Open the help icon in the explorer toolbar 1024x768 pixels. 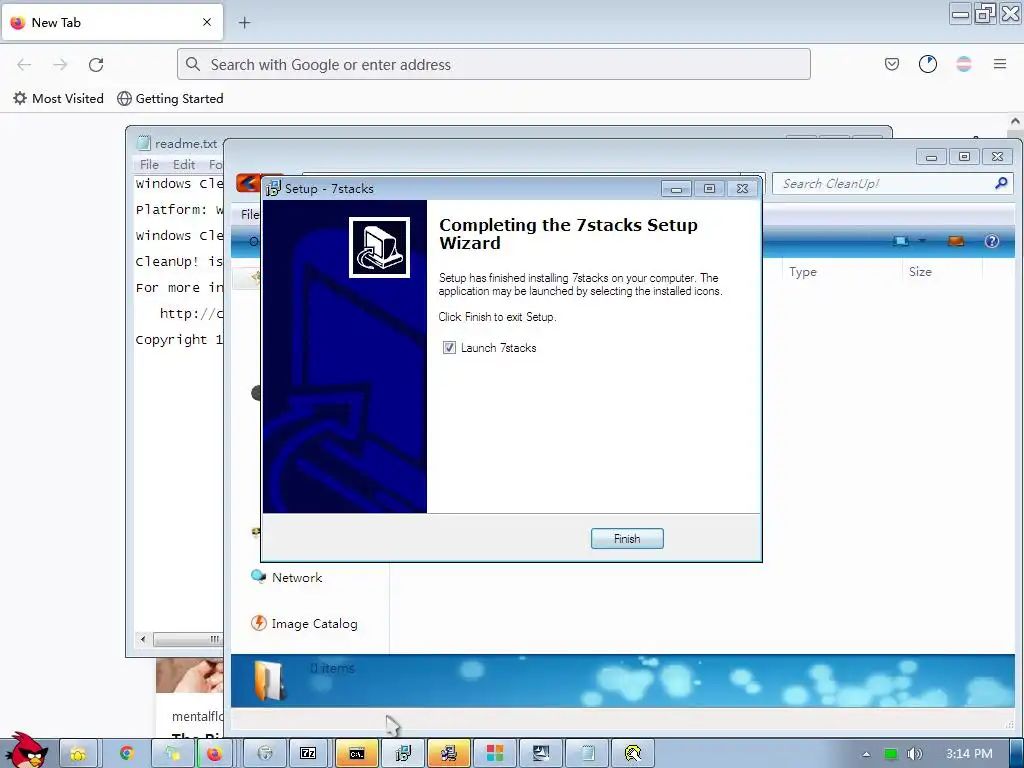click(991, 241)
